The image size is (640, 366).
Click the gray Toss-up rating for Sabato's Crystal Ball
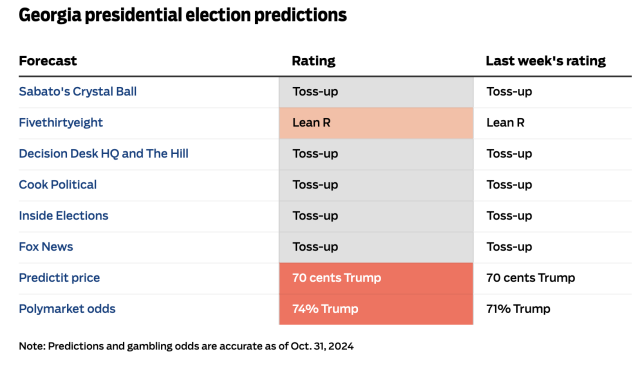(x=376, y=92)
